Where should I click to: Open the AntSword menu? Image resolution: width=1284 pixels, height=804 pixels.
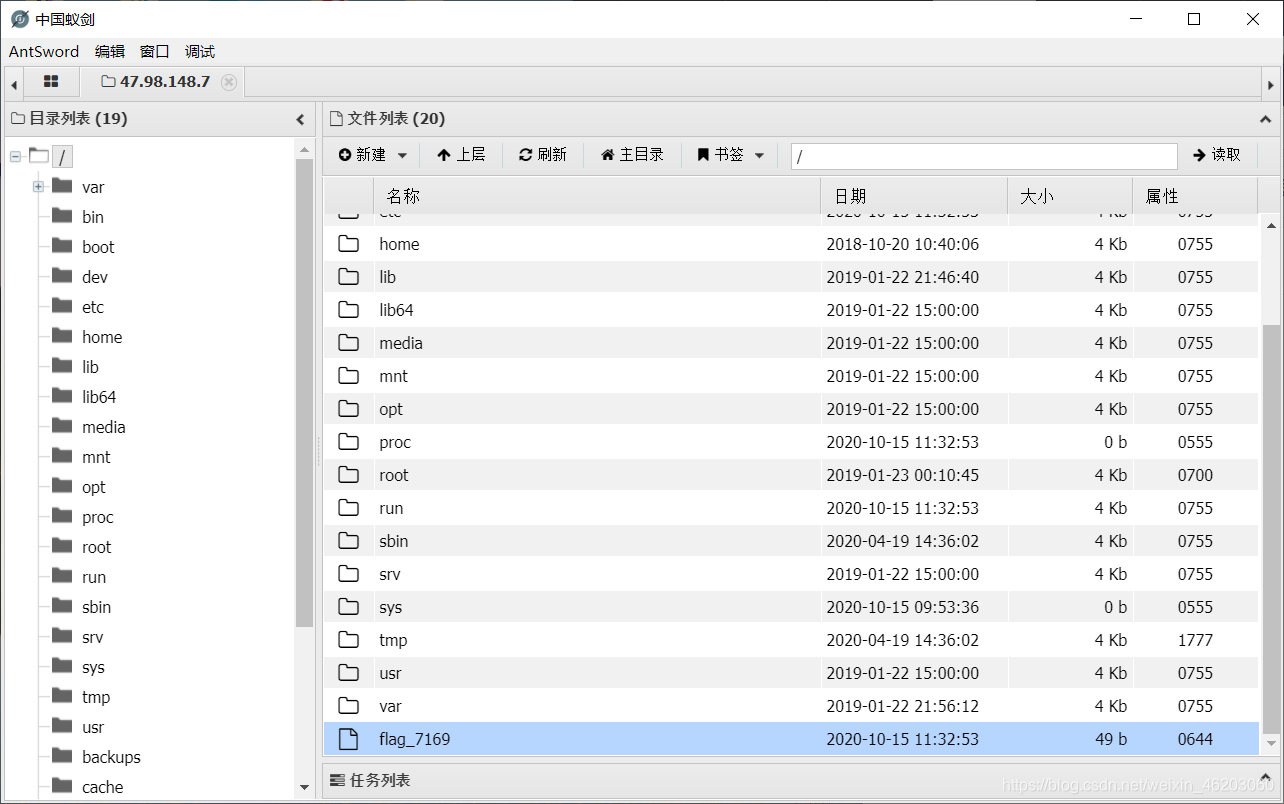[44, 51]
